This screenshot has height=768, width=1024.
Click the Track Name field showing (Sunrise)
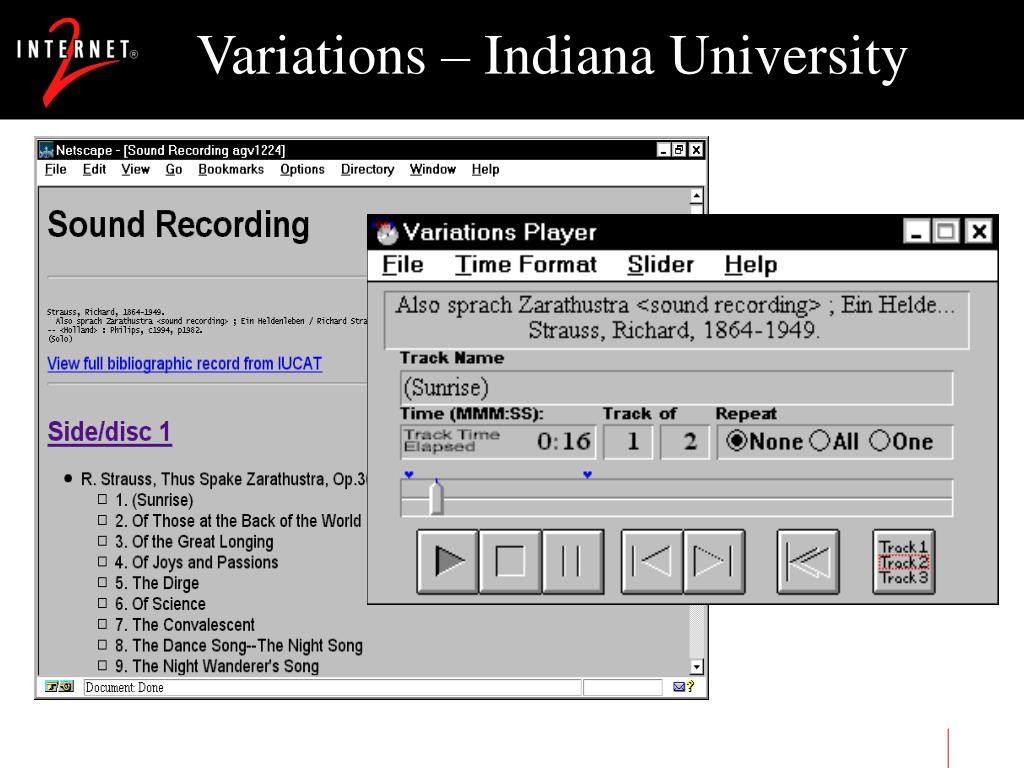click(x=677, y=388)
